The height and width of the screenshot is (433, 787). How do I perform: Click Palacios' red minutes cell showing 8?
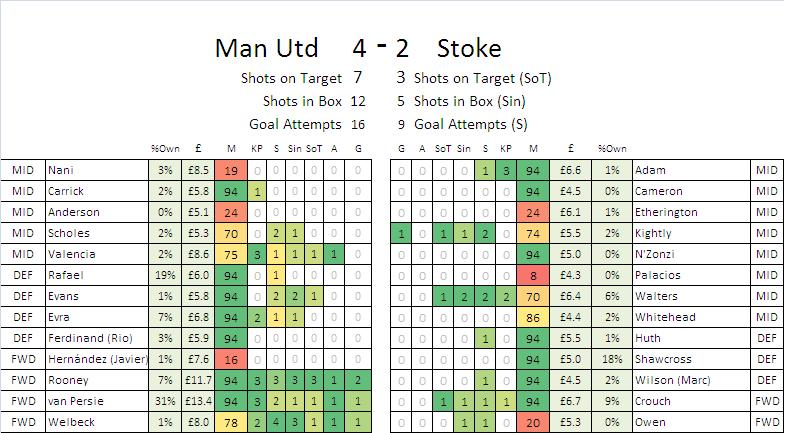click(x=531, y=275)
